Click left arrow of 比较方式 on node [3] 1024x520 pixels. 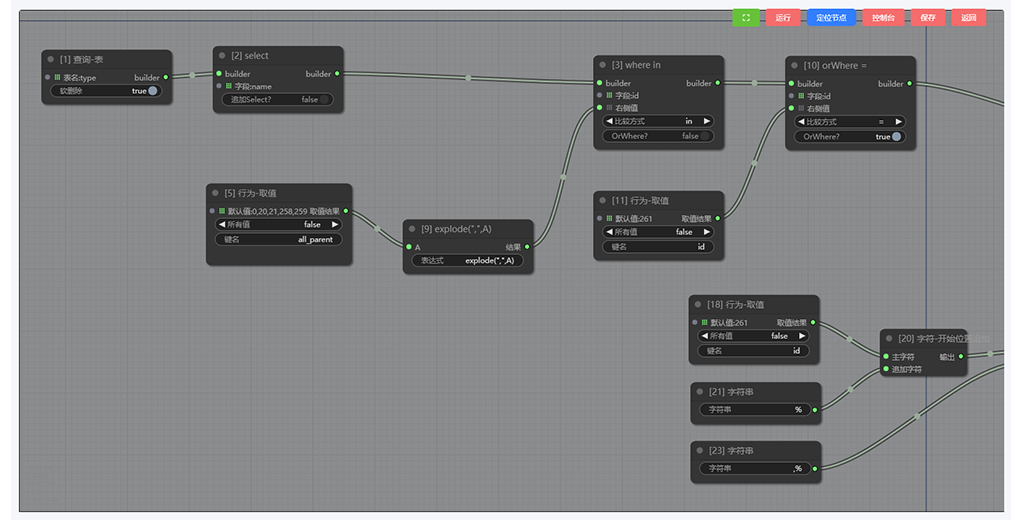tap(609, 121)
